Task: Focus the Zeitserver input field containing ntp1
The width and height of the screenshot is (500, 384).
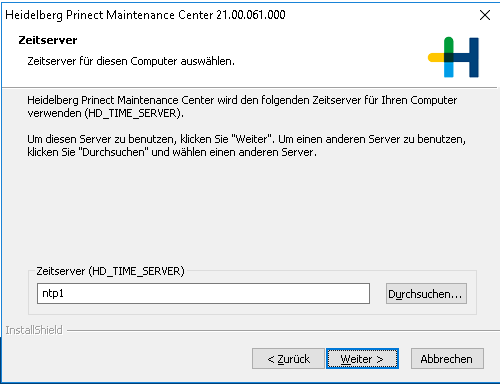Action: coord(203,294)
